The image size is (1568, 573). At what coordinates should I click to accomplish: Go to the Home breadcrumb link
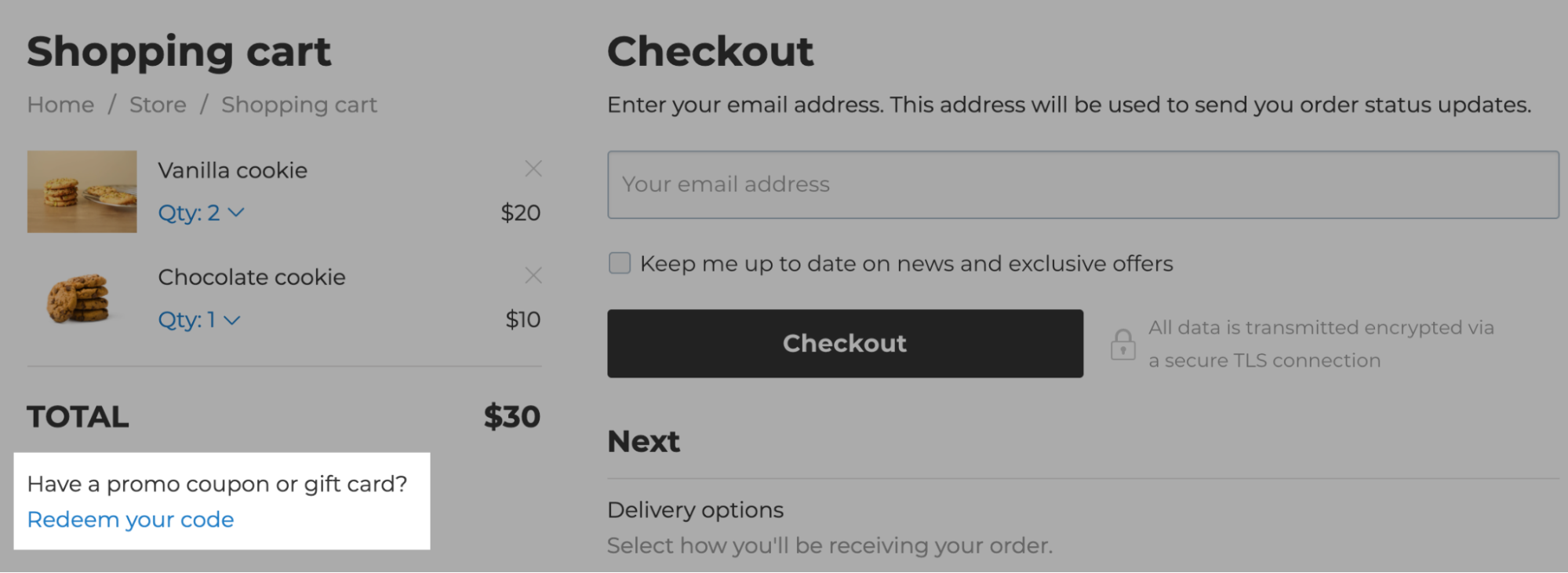click(59, 104)
